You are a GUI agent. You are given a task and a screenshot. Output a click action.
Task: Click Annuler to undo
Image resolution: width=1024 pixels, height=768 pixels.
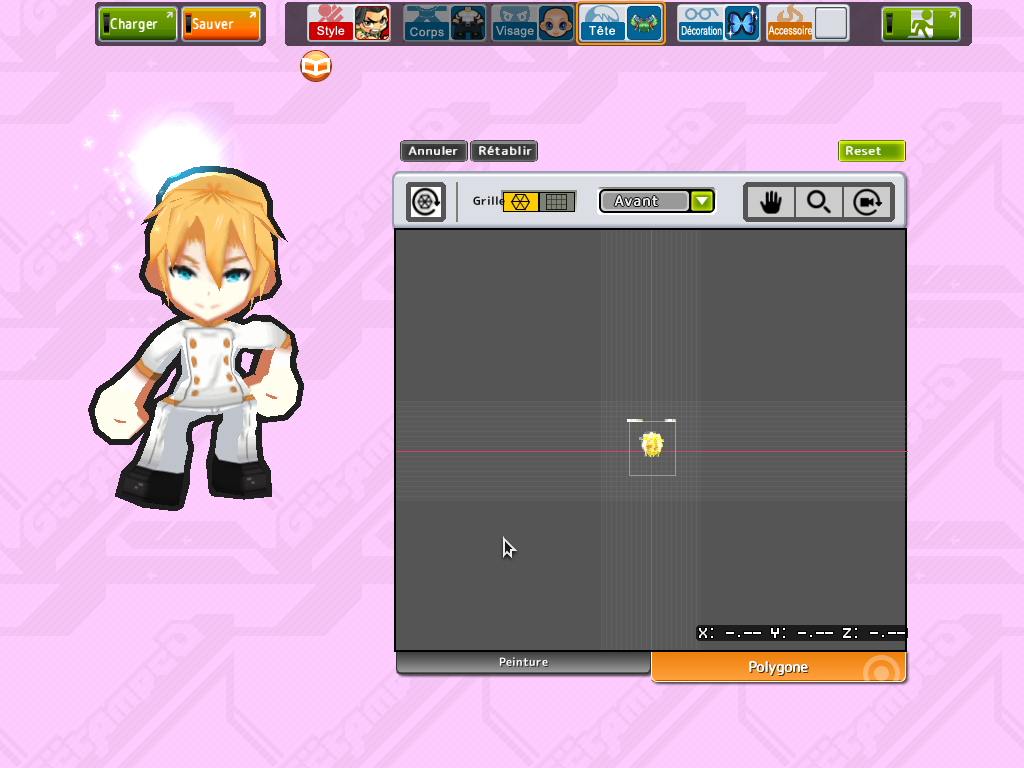434,151
